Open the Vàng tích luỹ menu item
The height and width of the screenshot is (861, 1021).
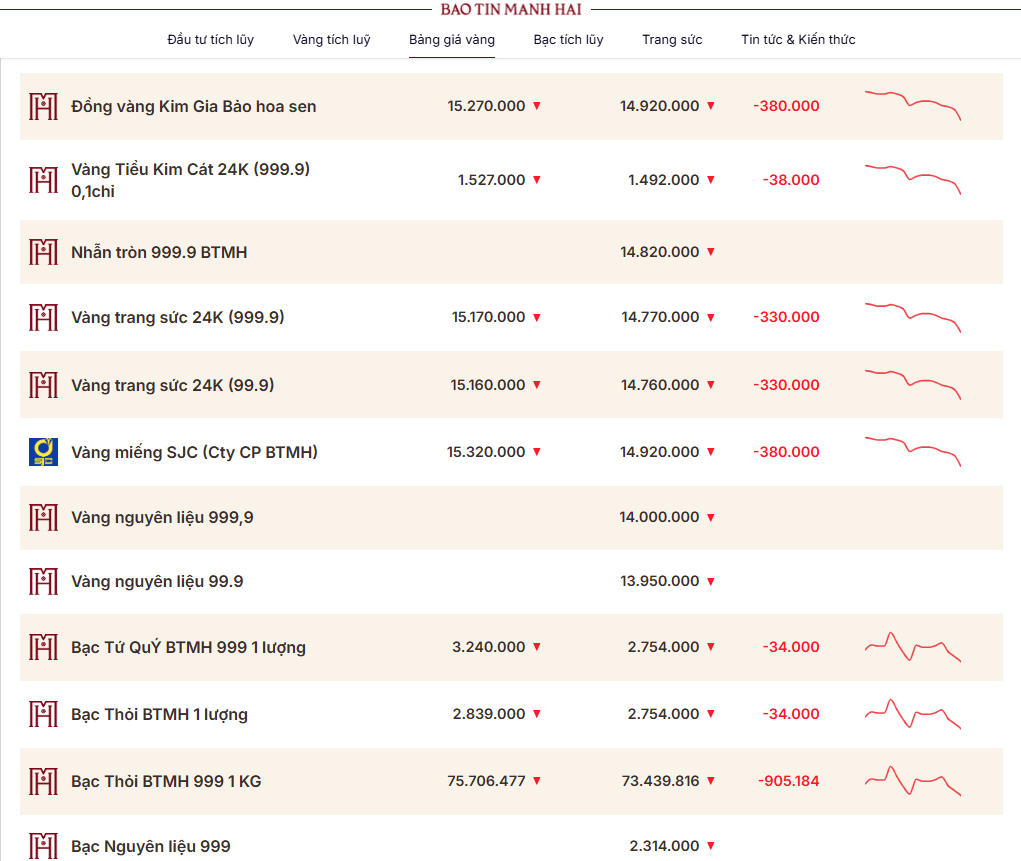click(331, 40)
